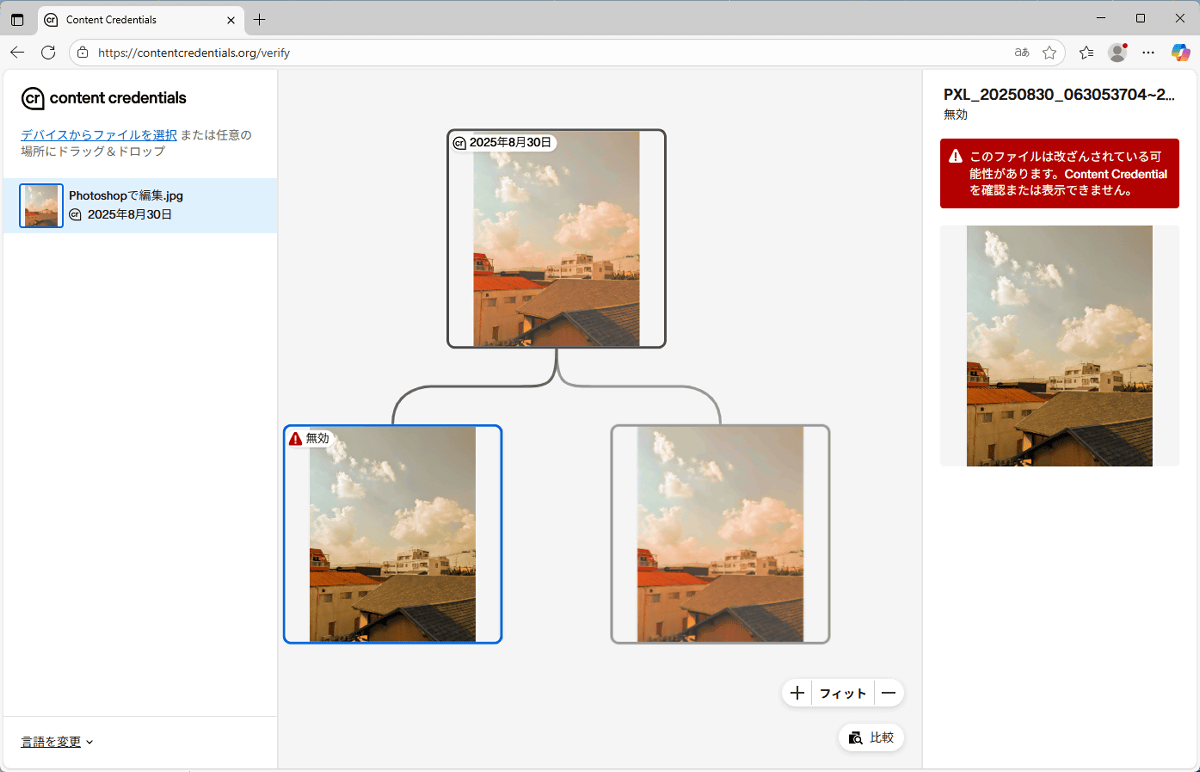
Task: Click the PXL_20250830 file name heading
Action: 1059,94
